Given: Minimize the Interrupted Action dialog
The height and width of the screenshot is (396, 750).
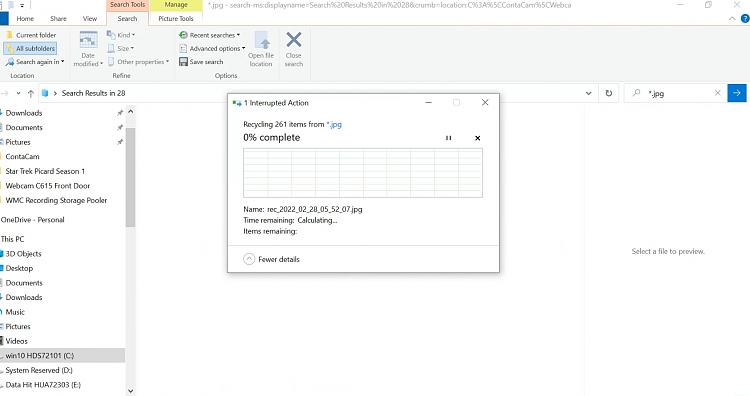Looking at the screenshot, I should (x=429, y=103).
